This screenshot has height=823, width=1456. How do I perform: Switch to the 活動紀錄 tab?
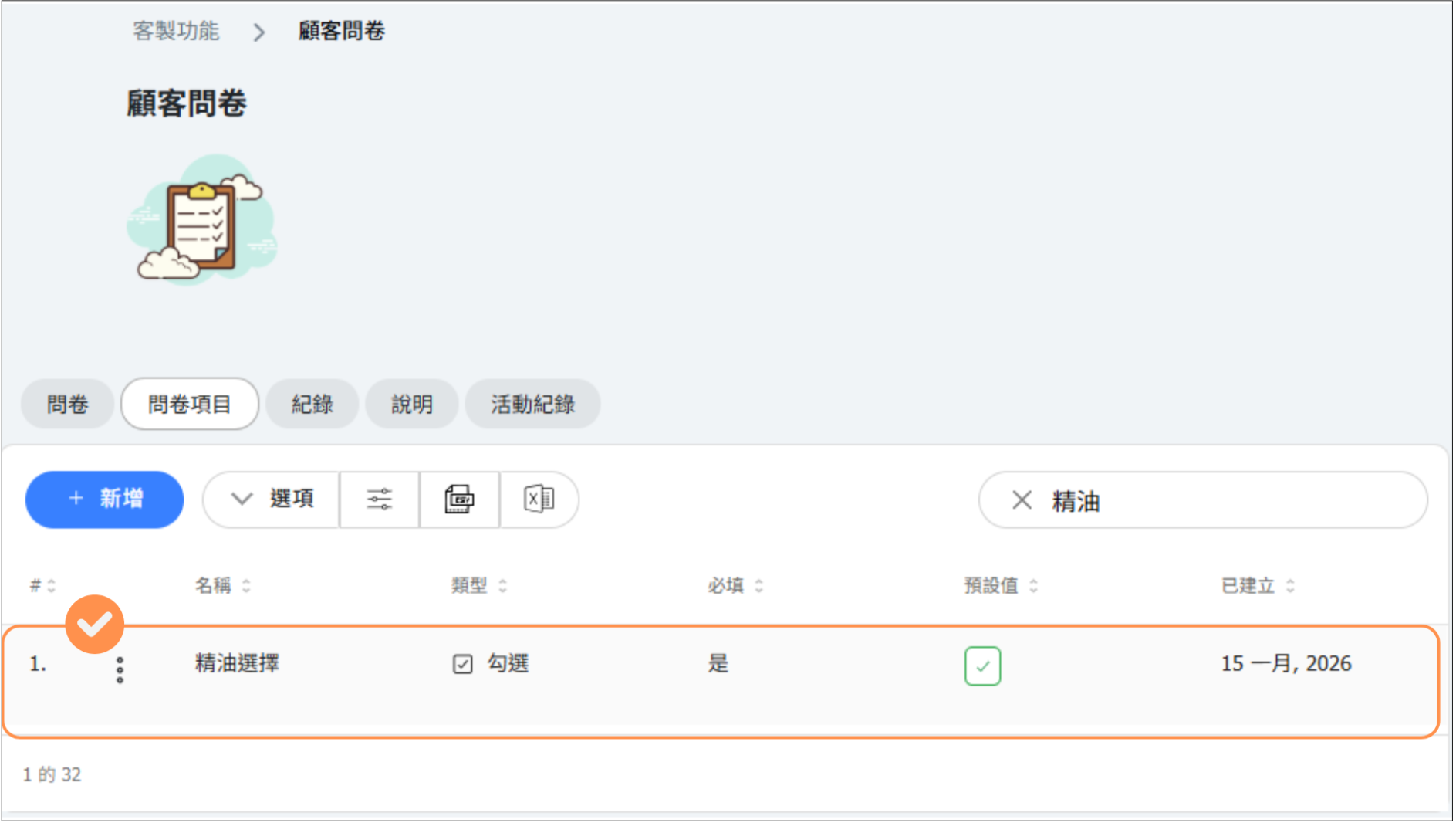point(532,405)
